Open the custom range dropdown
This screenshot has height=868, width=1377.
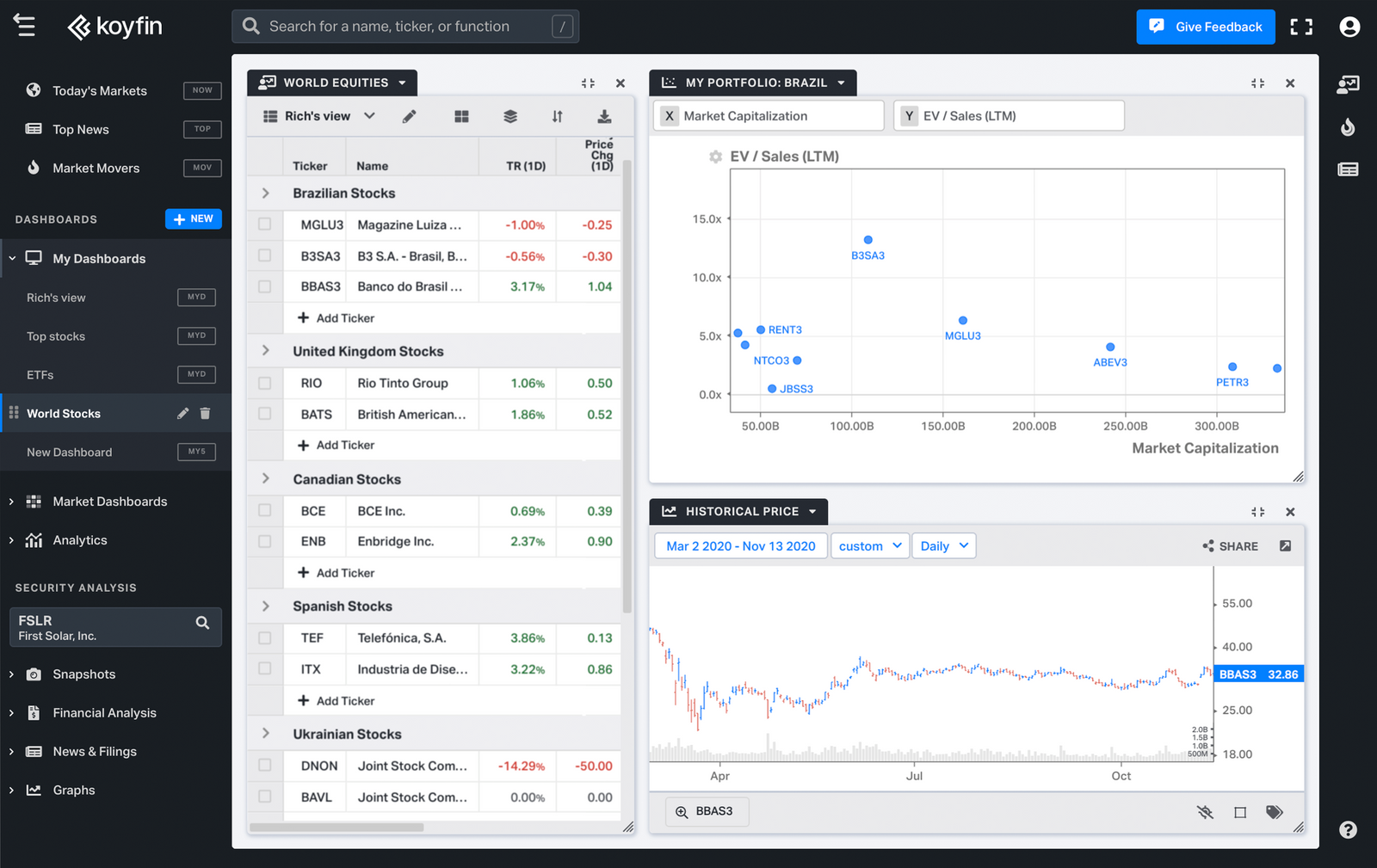click(x=869, y=545)
